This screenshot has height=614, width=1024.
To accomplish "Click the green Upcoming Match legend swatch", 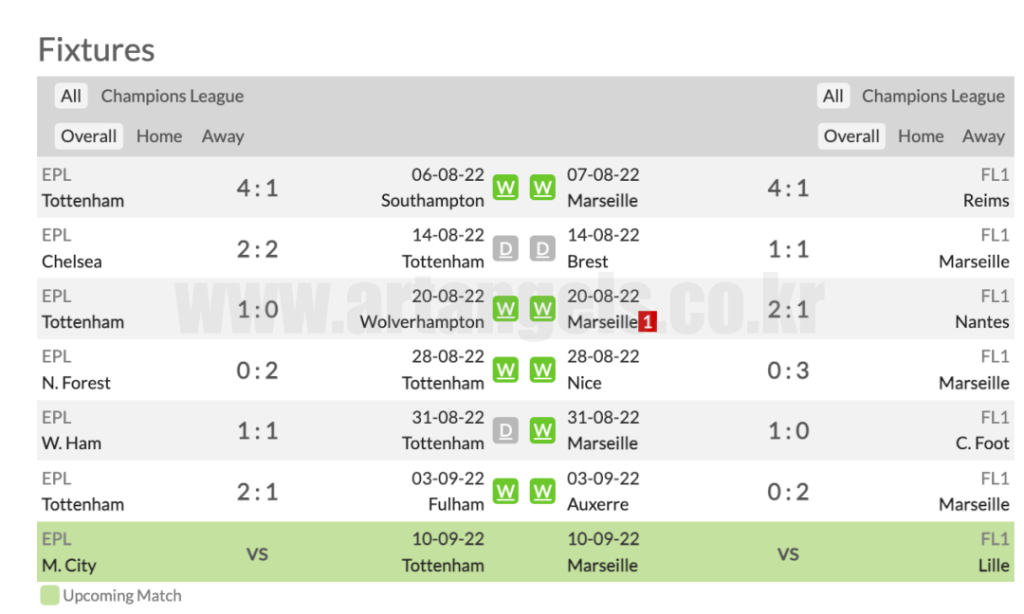I will point(50,596).
